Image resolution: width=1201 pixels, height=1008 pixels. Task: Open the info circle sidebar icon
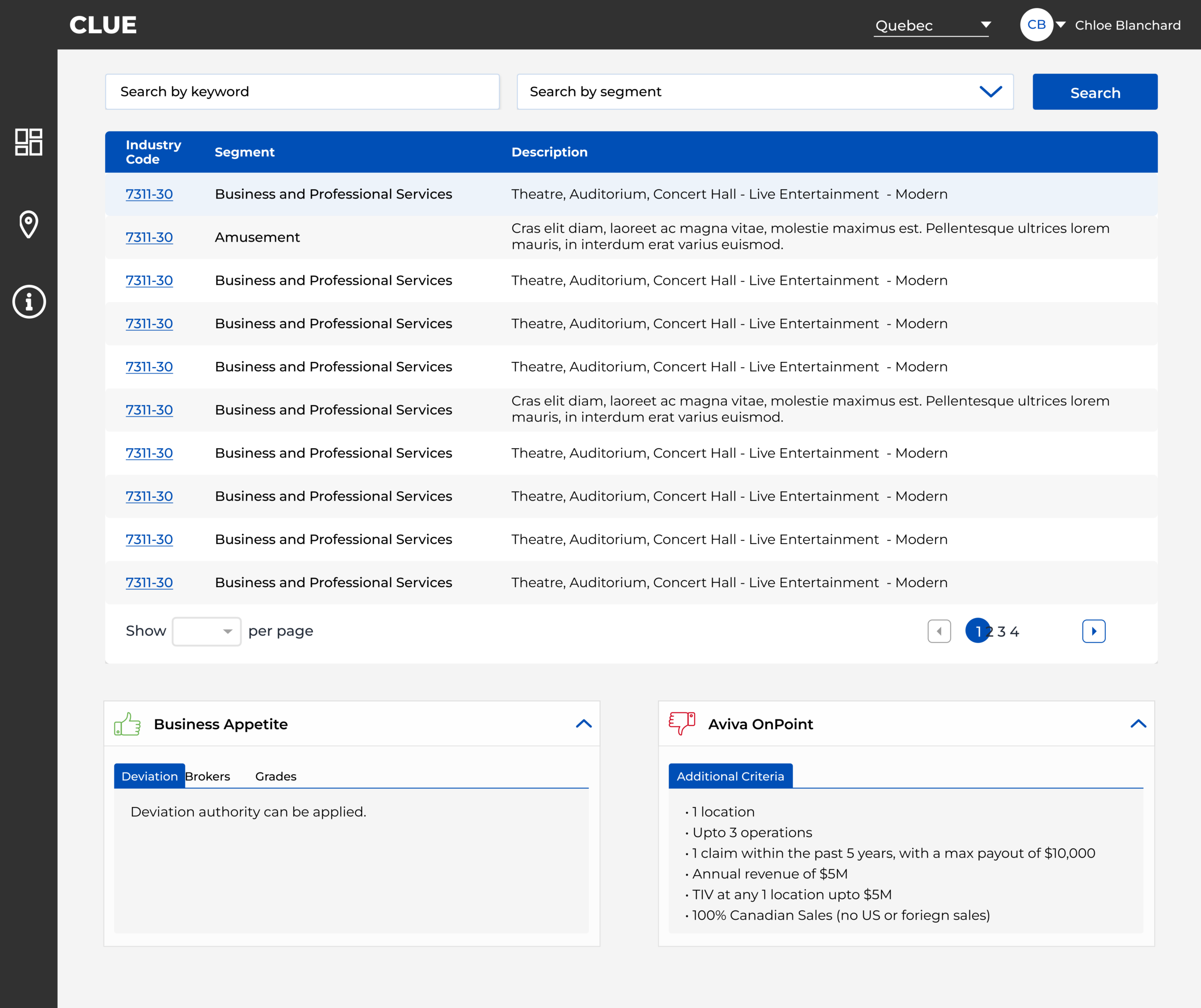click(x=29, y=301)
